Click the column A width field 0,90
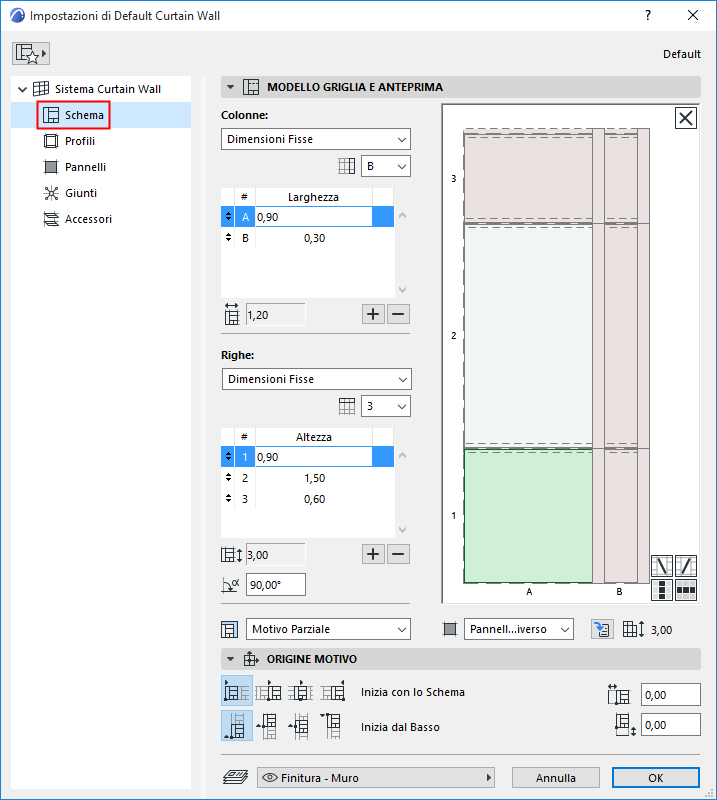The height and width of the screenshot is (800, 717). pyautogui.click(x=313, y=217)
